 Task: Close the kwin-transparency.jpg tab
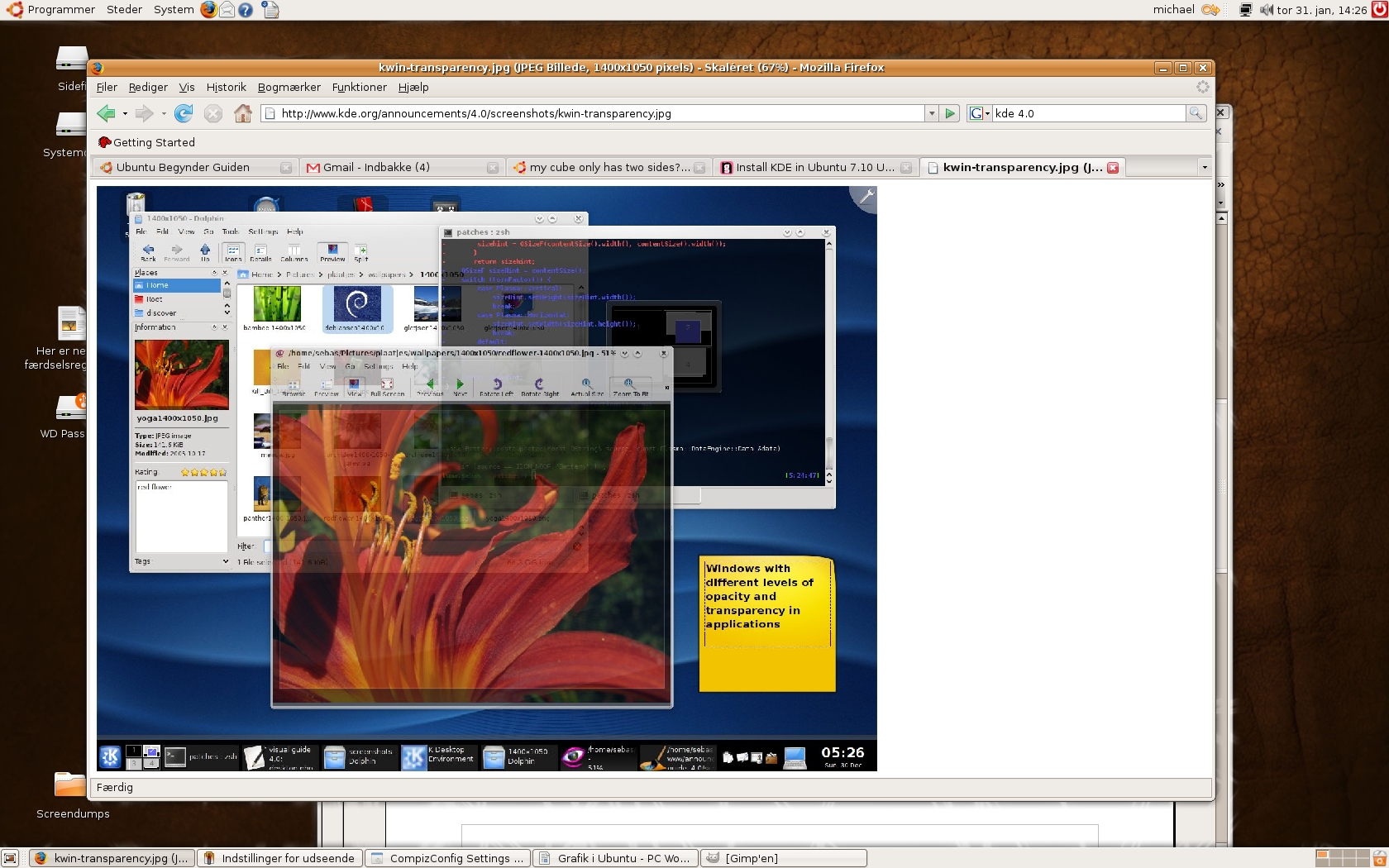pos(1113,167)
